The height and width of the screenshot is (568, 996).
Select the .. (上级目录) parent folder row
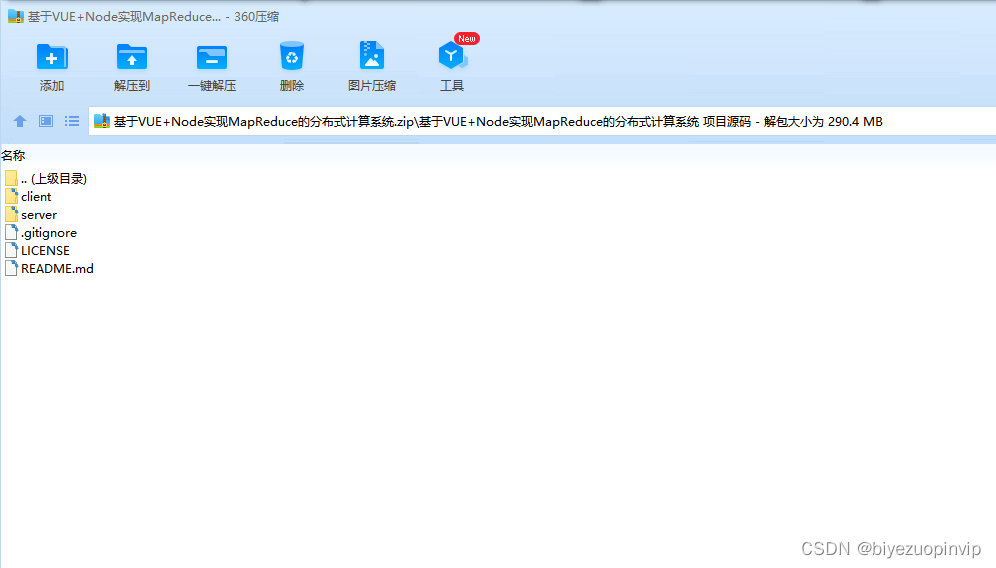coord(46,179)
